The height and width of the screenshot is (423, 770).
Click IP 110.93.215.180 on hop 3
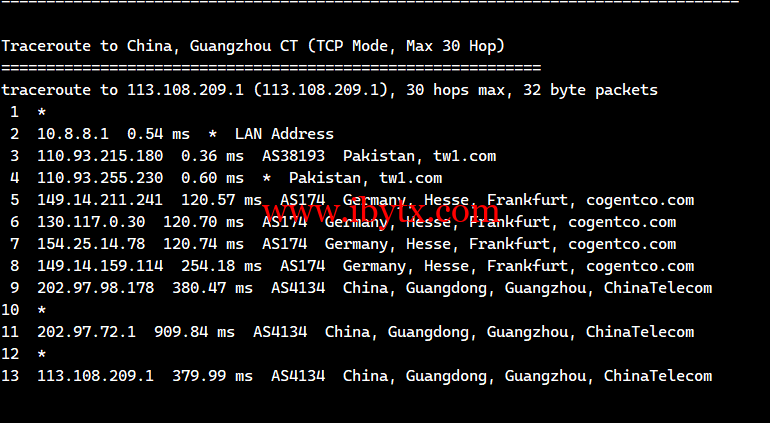click(100, 156)
